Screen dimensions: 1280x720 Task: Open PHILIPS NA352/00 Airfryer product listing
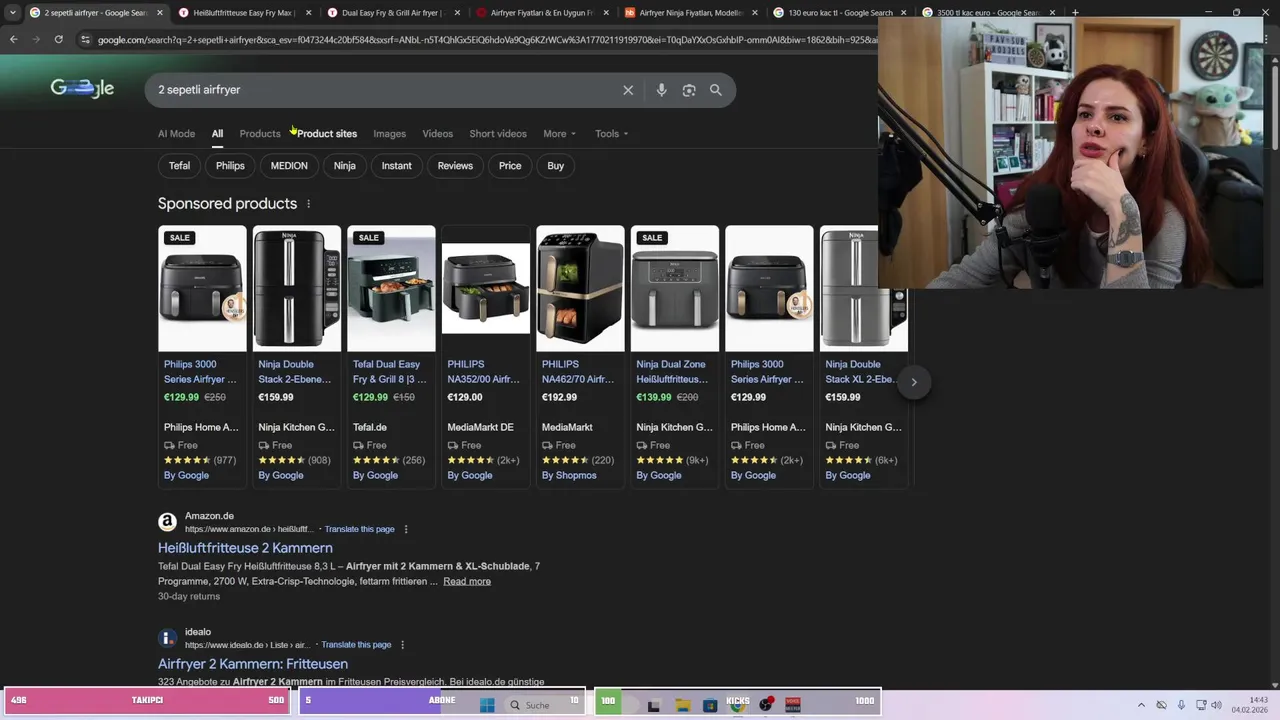(x=485, y=372)
